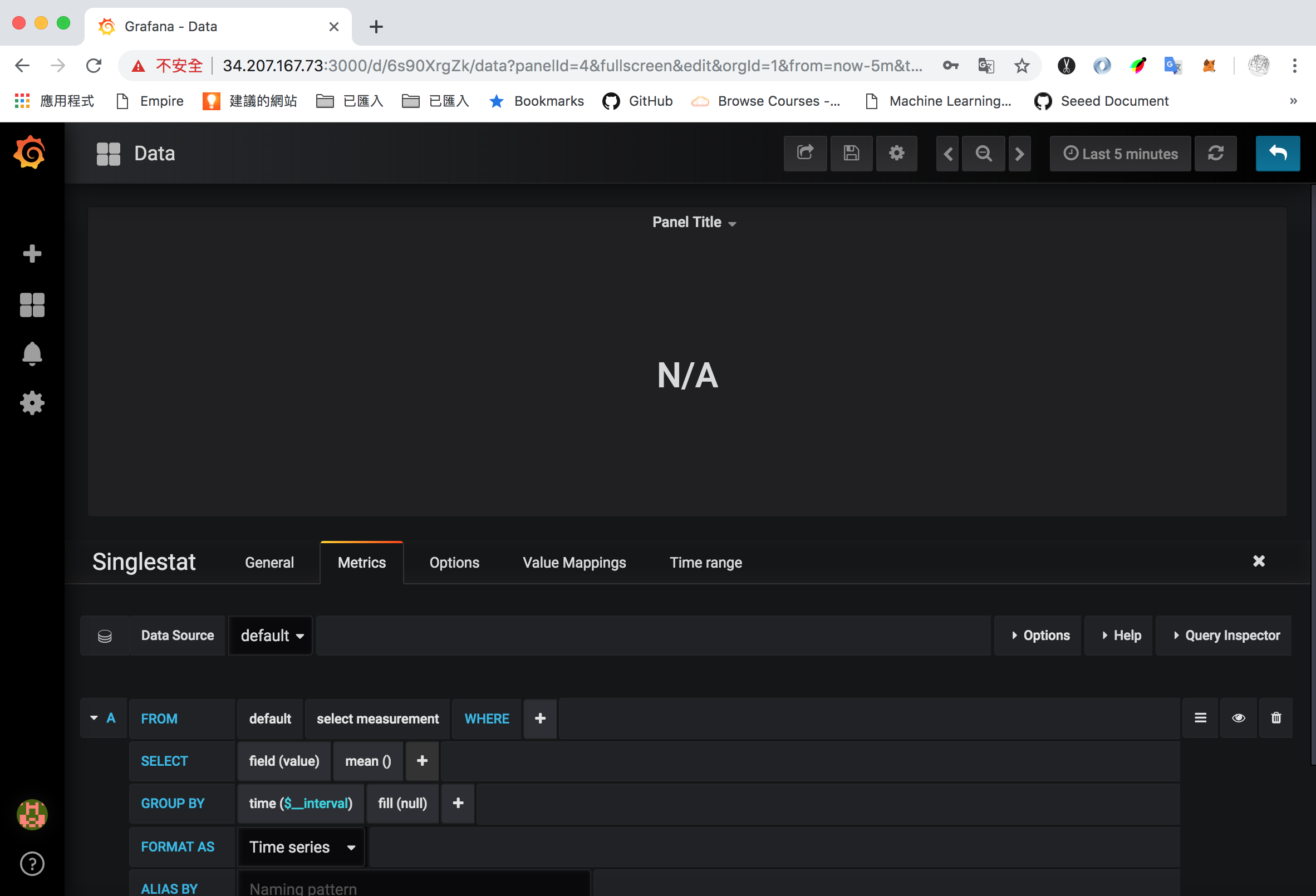This screenshot has height=896, width=1316.
Task: Click the Share dashboard icon
Action: coord(804,154)
